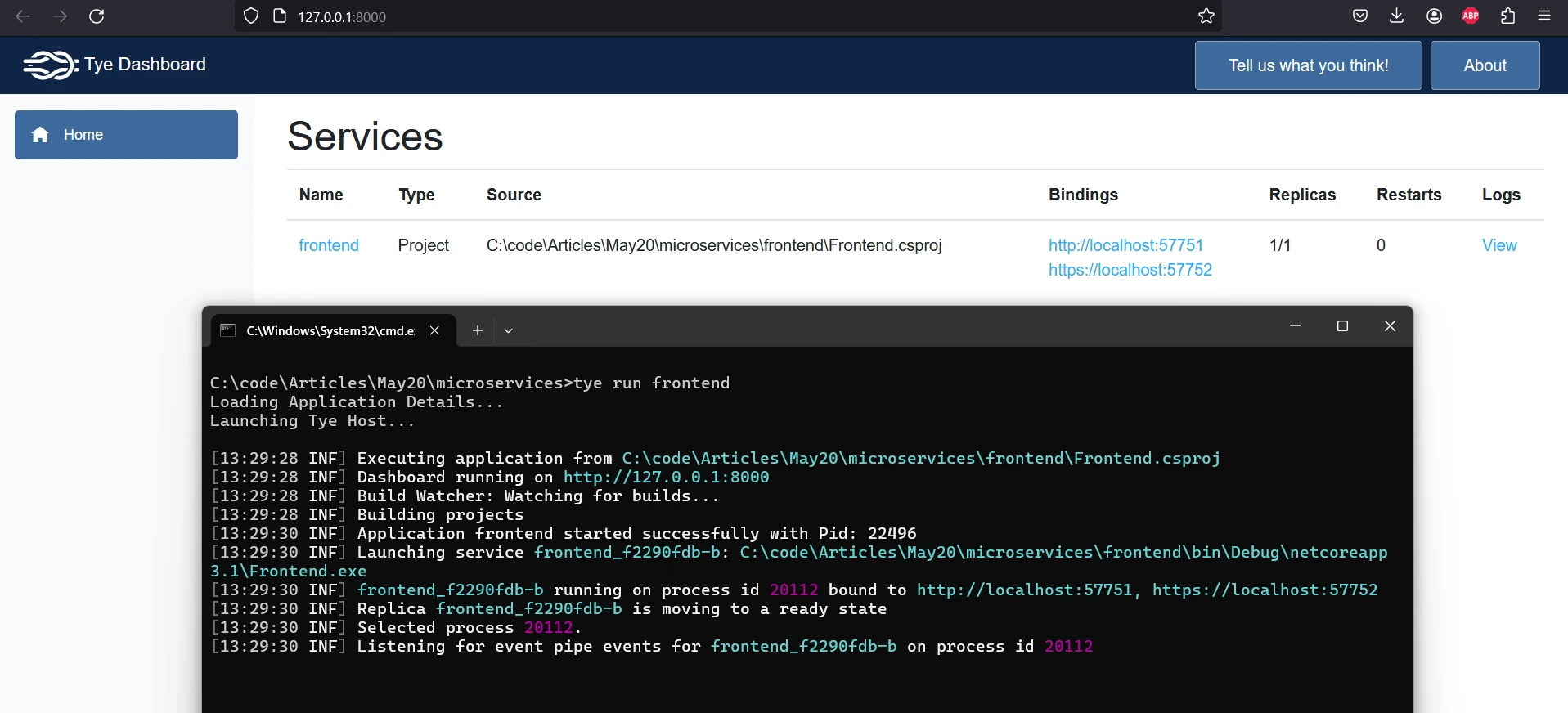This screenshot has height=713, width=1568.
Task: Open the terminal profile dropdown chevron
Action: point(508,330)
